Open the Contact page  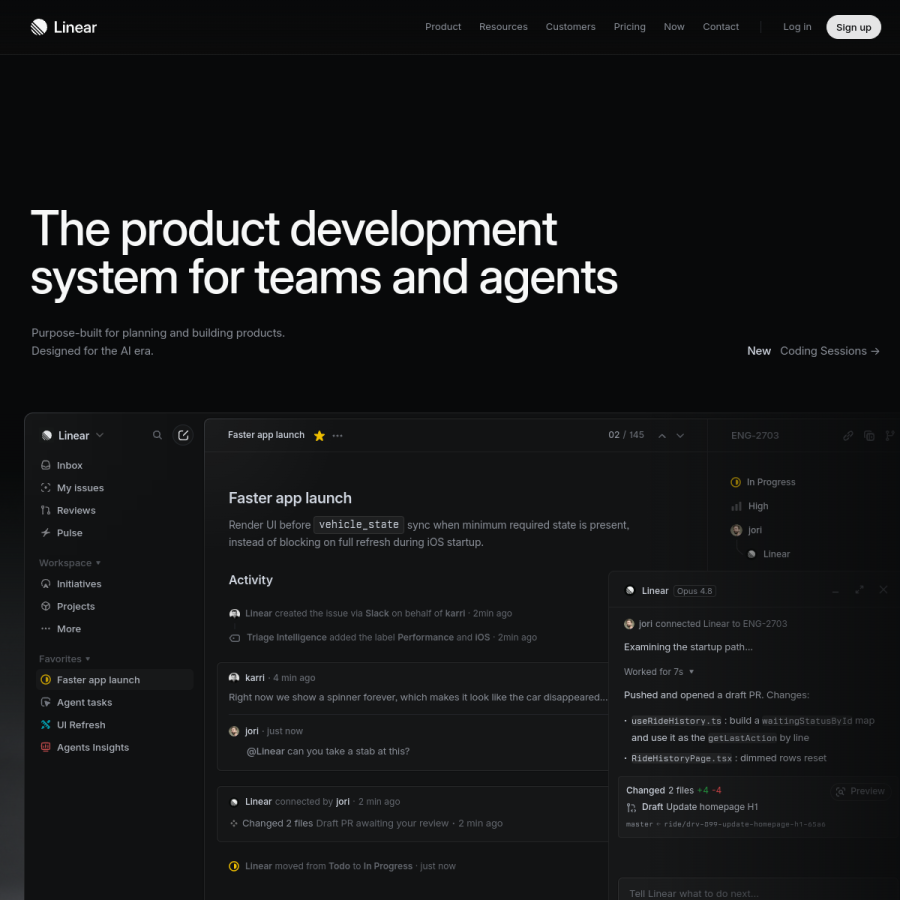(x=720, y=27)
